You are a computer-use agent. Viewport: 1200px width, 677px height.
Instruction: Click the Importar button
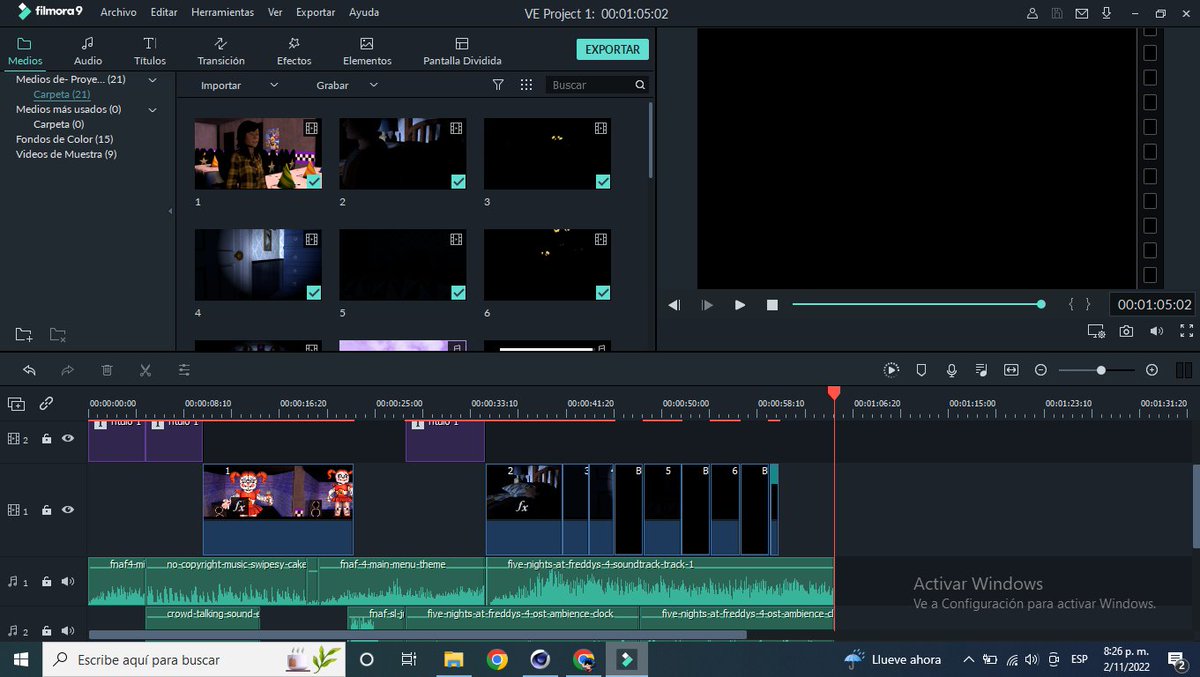221,85
